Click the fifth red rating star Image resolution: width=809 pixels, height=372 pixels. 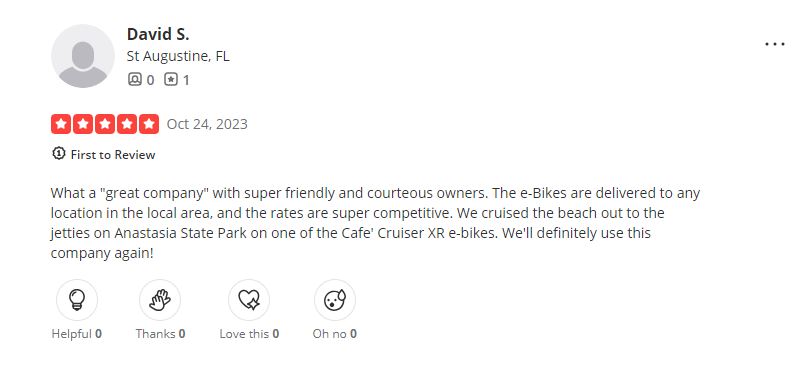pos(149,124)
